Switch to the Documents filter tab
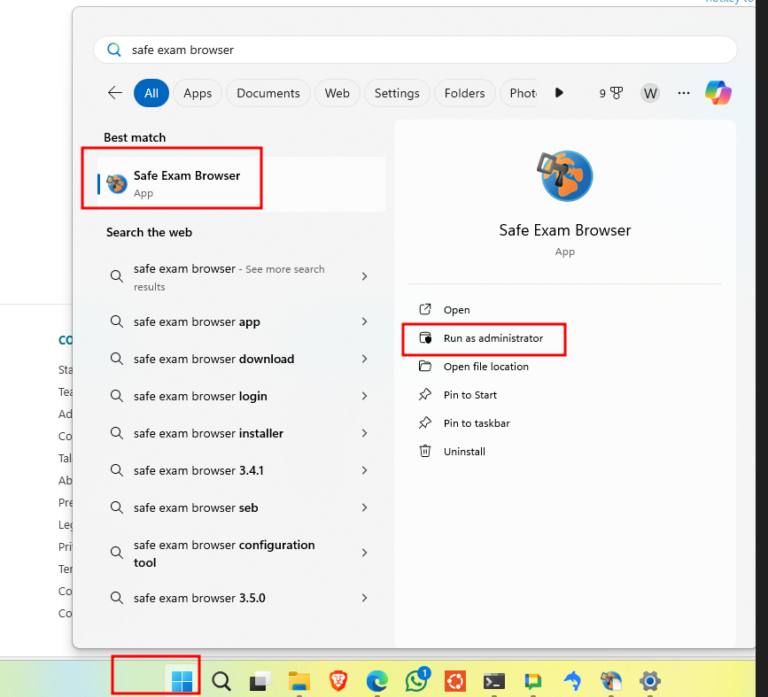Viewport: 768px width, 697px height. pos(268,93)
